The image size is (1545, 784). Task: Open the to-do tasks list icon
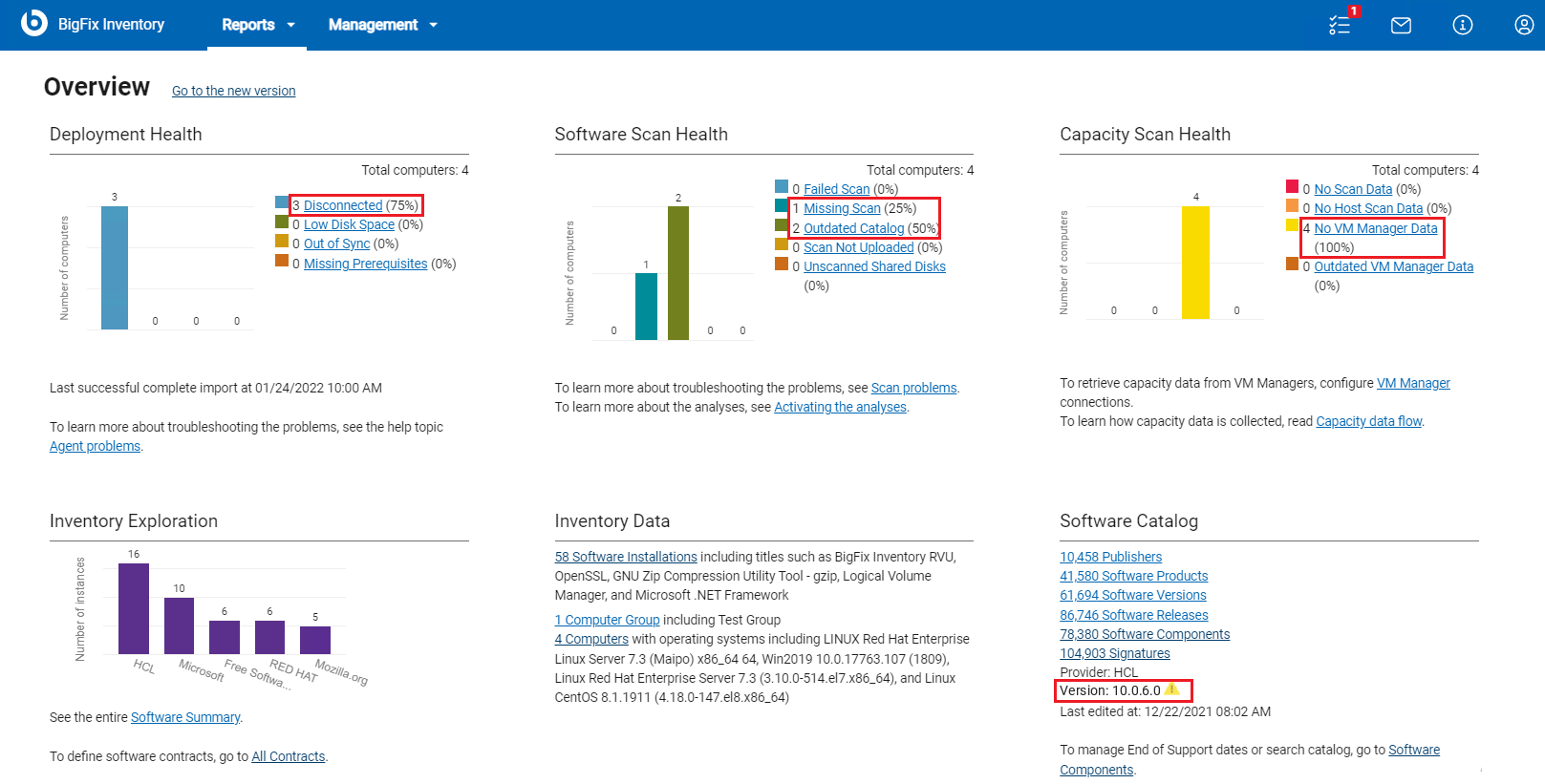(x=1340, y=25)
